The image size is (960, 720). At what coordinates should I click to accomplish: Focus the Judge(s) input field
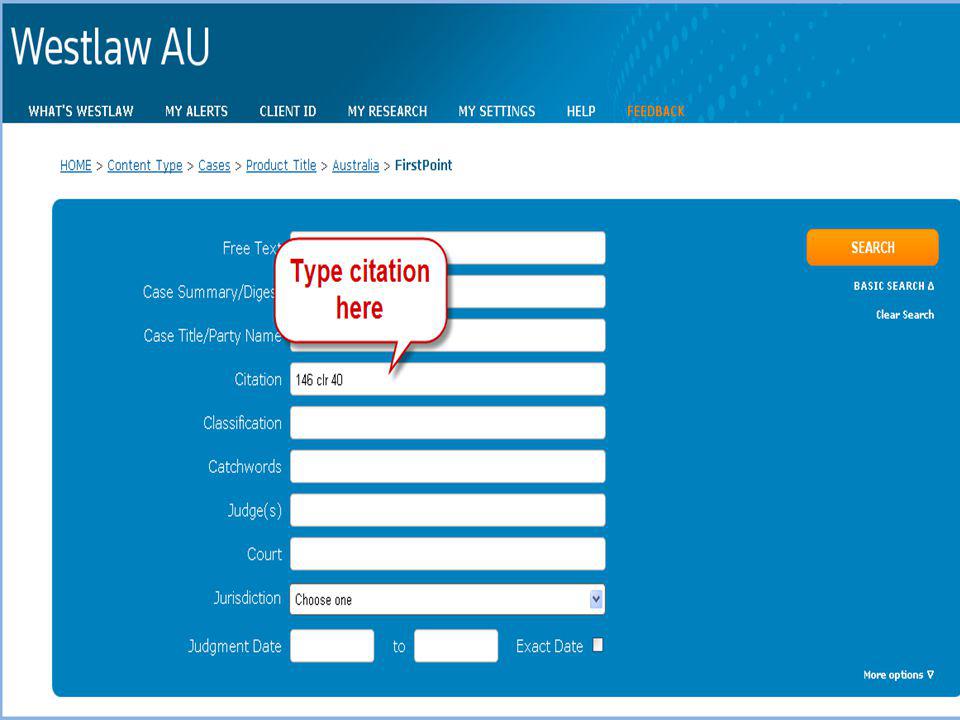pos(448,510)
